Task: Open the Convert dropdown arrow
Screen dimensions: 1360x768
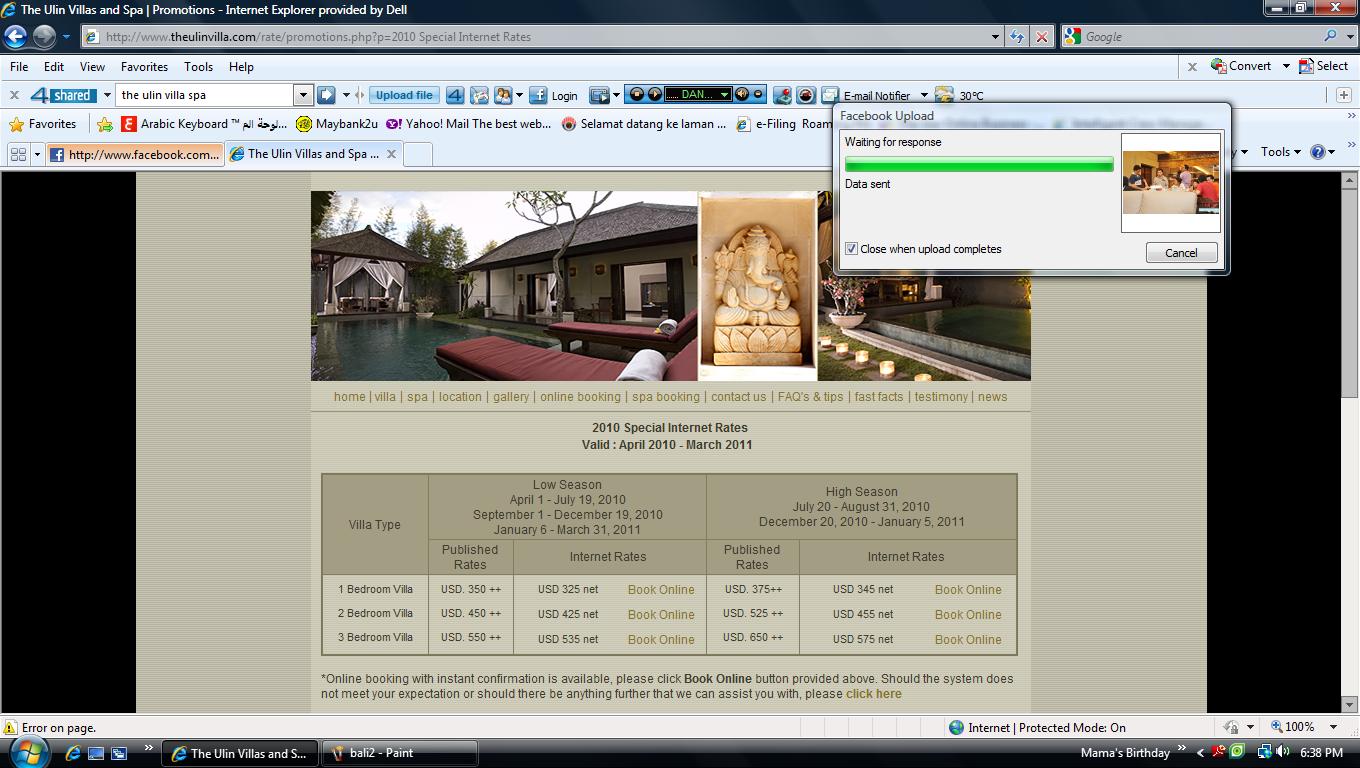Action: [x=1284, y=66]
